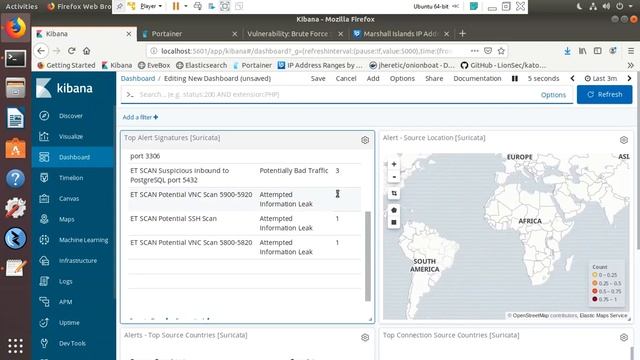Open a new Firefox tab
640x360 pixels.
click(x=462, y=34)
